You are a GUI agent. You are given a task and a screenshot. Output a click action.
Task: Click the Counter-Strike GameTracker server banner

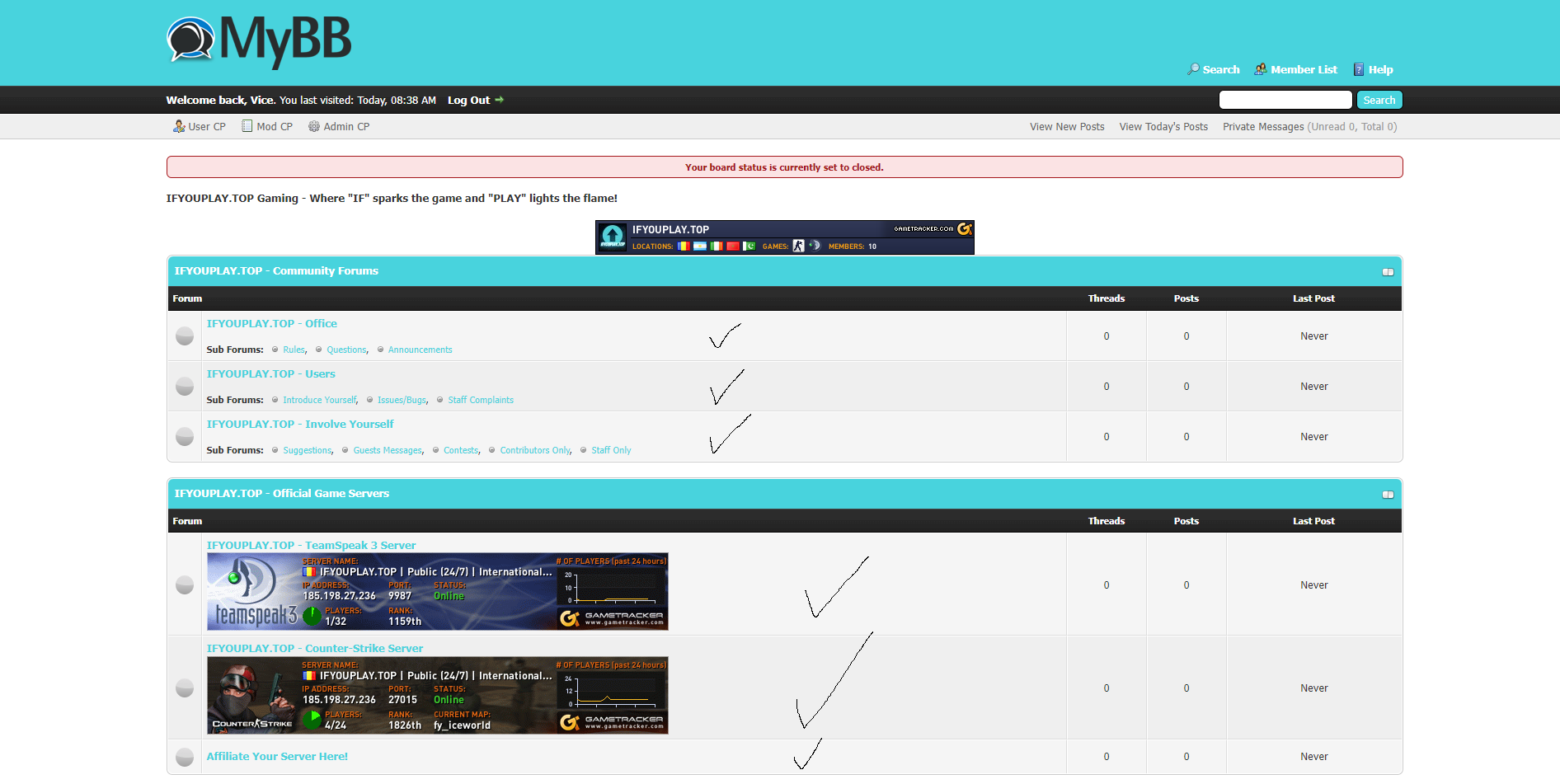pos(438,696)
